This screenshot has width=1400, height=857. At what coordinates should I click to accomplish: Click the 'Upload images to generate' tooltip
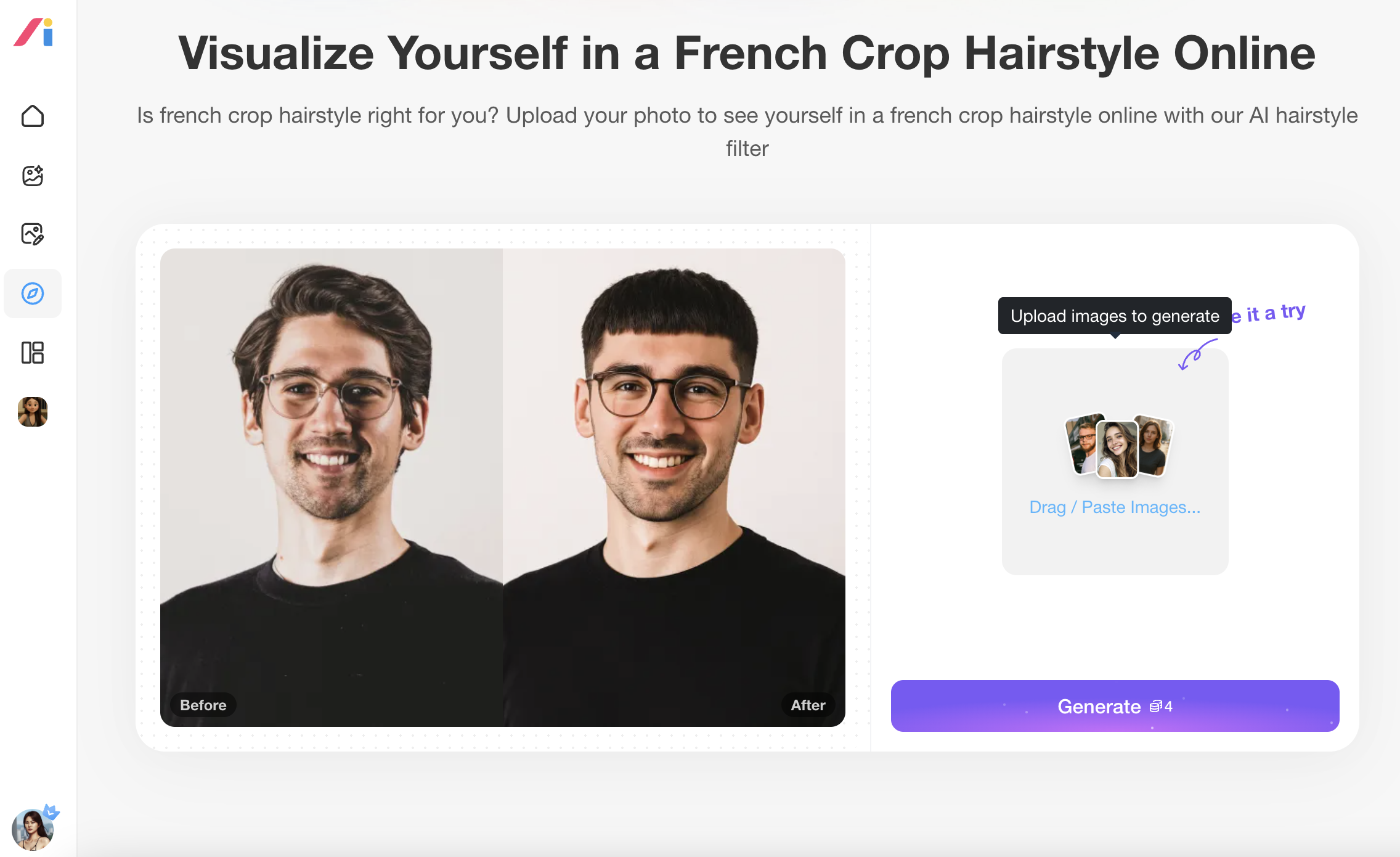(x=1115, y=316)
